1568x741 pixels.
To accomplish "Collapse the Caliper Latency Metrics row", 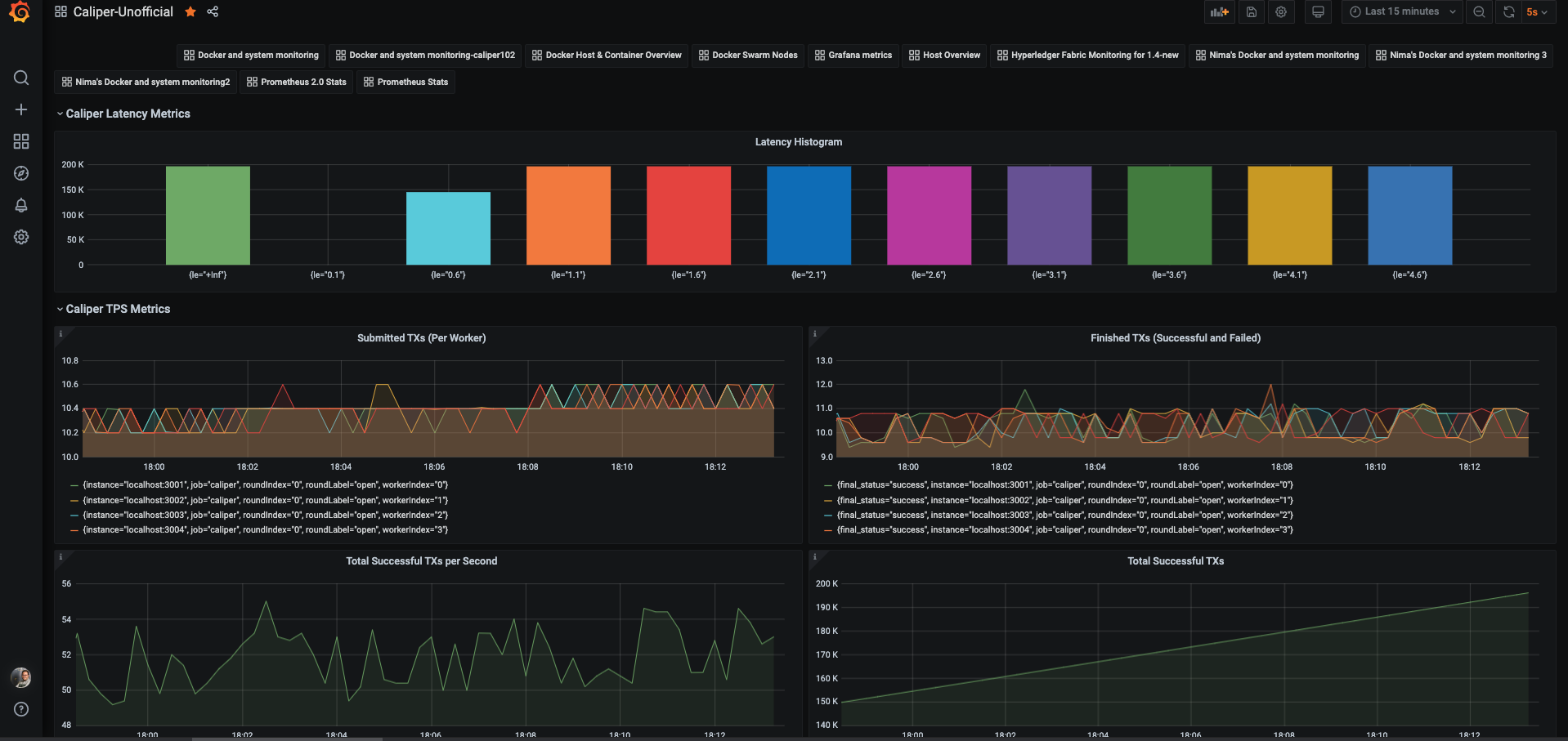I will 124,114.
